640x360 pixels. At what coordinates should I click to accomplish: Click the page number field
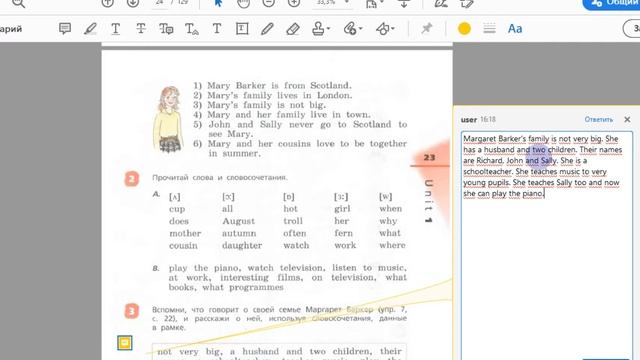tap(160, 2)
